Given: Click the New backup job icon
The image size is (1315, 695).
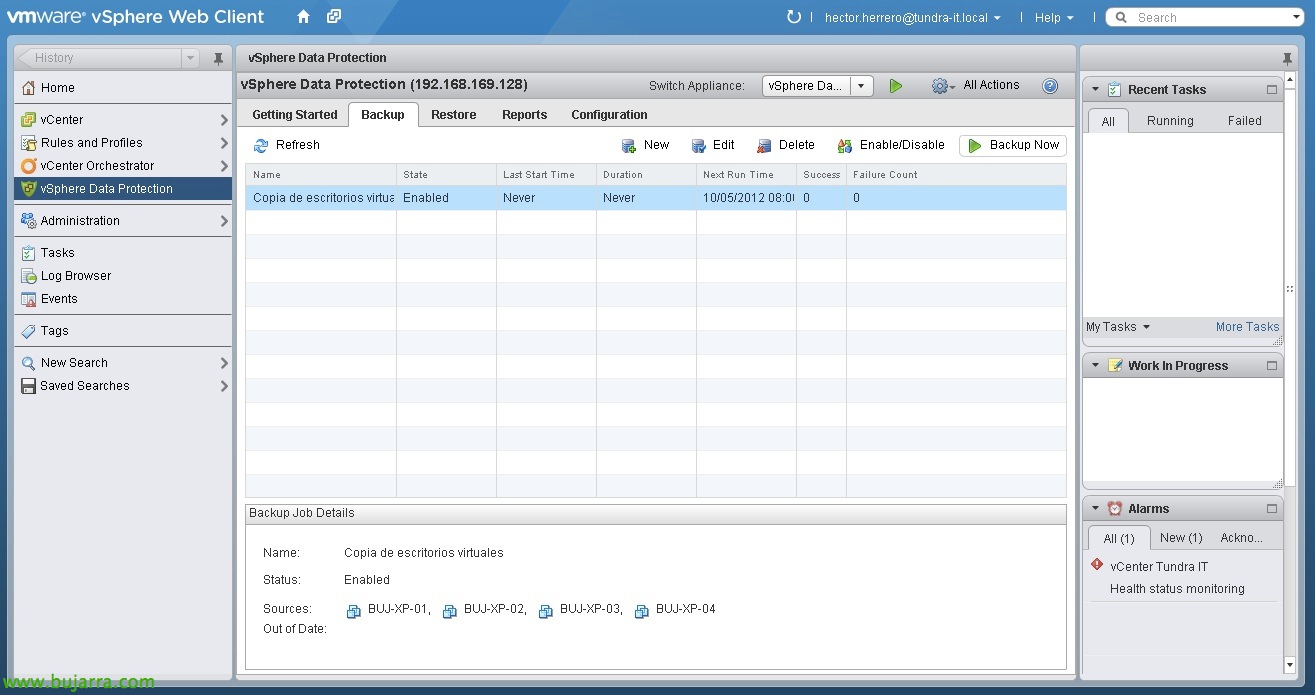Looking at the screenshot, I should tap(629, 146).
